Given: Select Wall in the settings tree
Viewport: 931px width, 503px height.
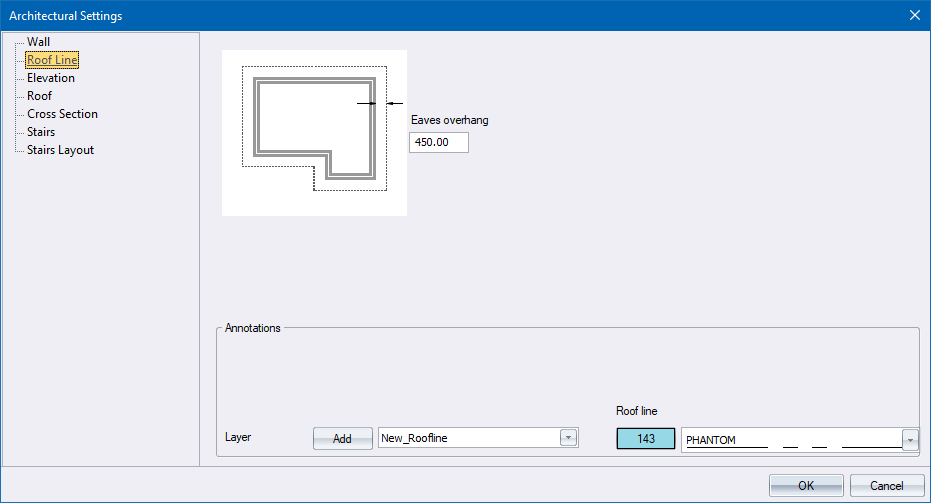Looking at the screenshot, I should (38, 42).
